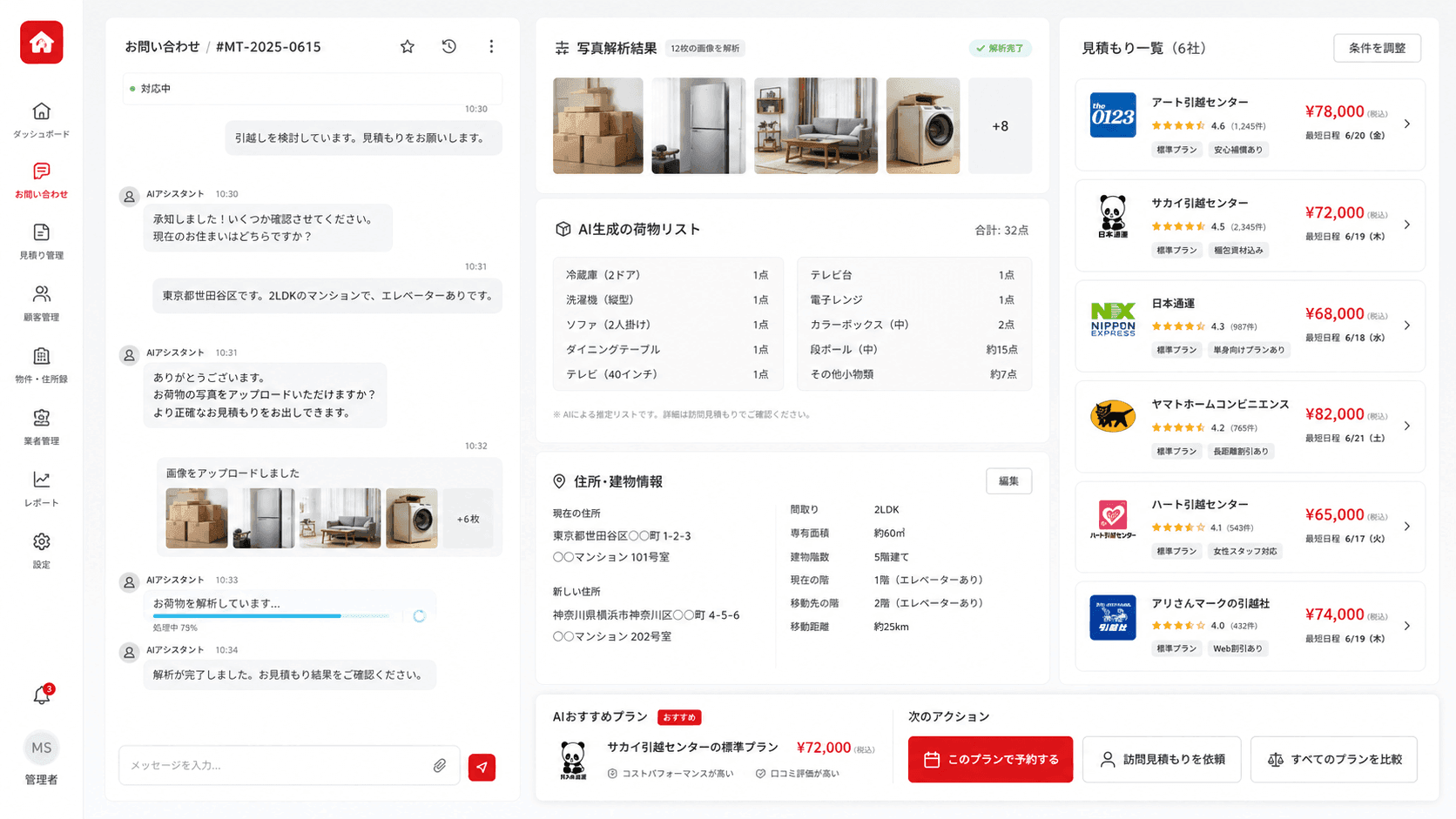This screenshot has height=819, width=1456.
Task: Click the analysis progress bar at 75%
Action: pos(272,616)
